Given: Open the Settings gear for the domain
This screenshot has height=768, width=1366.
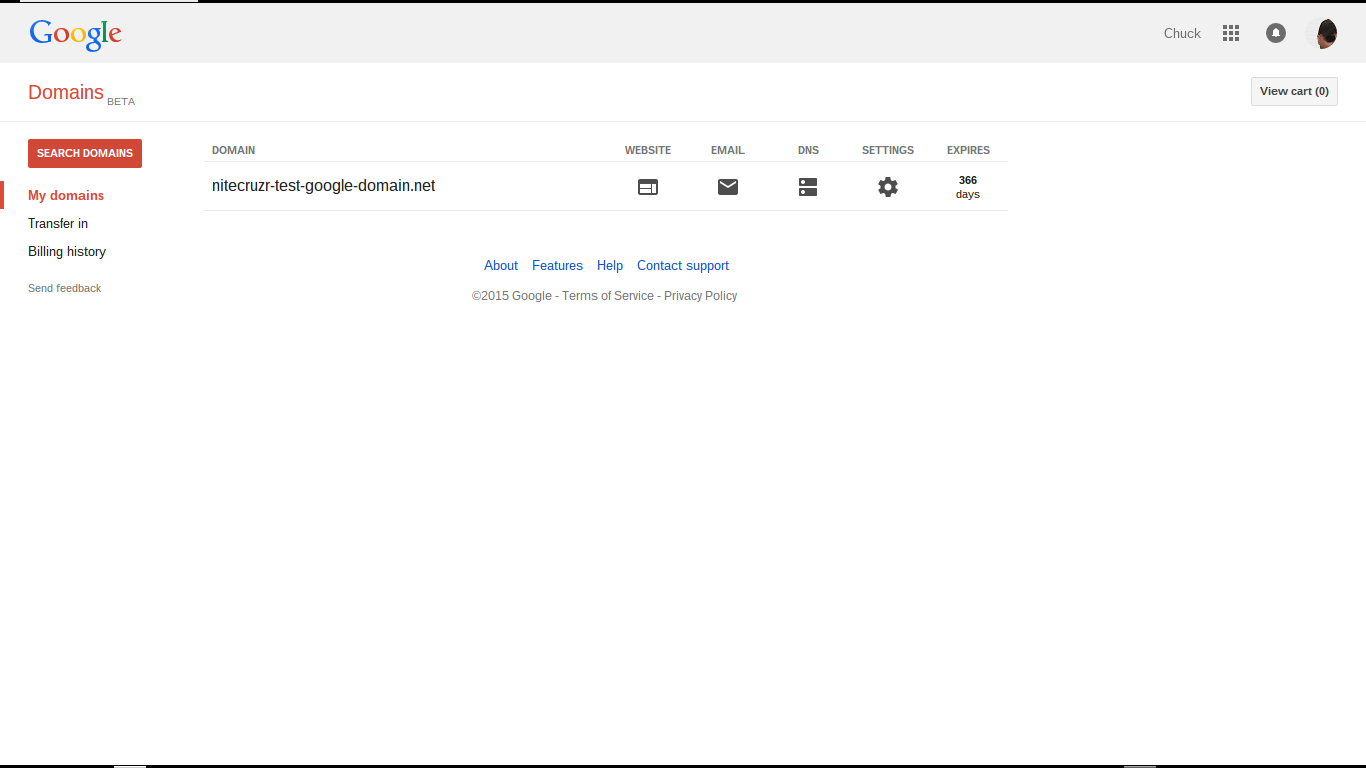Looking at the screenshot, I should point(888,187).
